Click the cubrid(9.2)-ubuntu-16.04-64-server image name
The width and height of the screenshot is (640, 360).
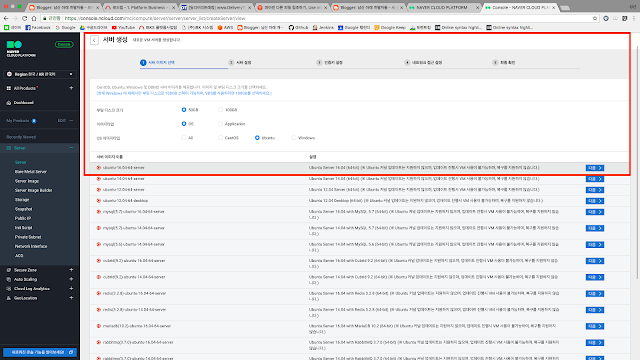(134, 261)
